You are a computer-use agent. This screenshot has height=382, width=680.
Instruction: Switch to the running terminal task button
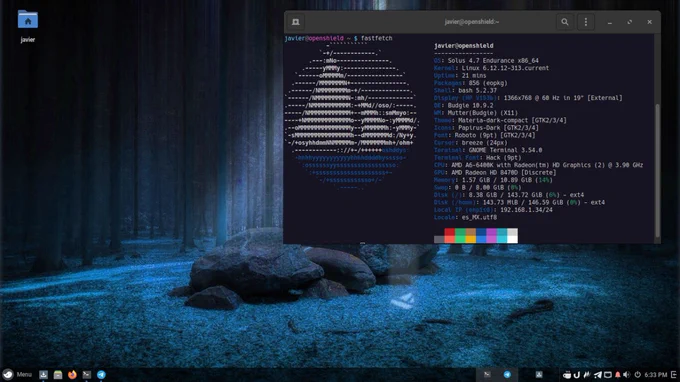(487, 375)
